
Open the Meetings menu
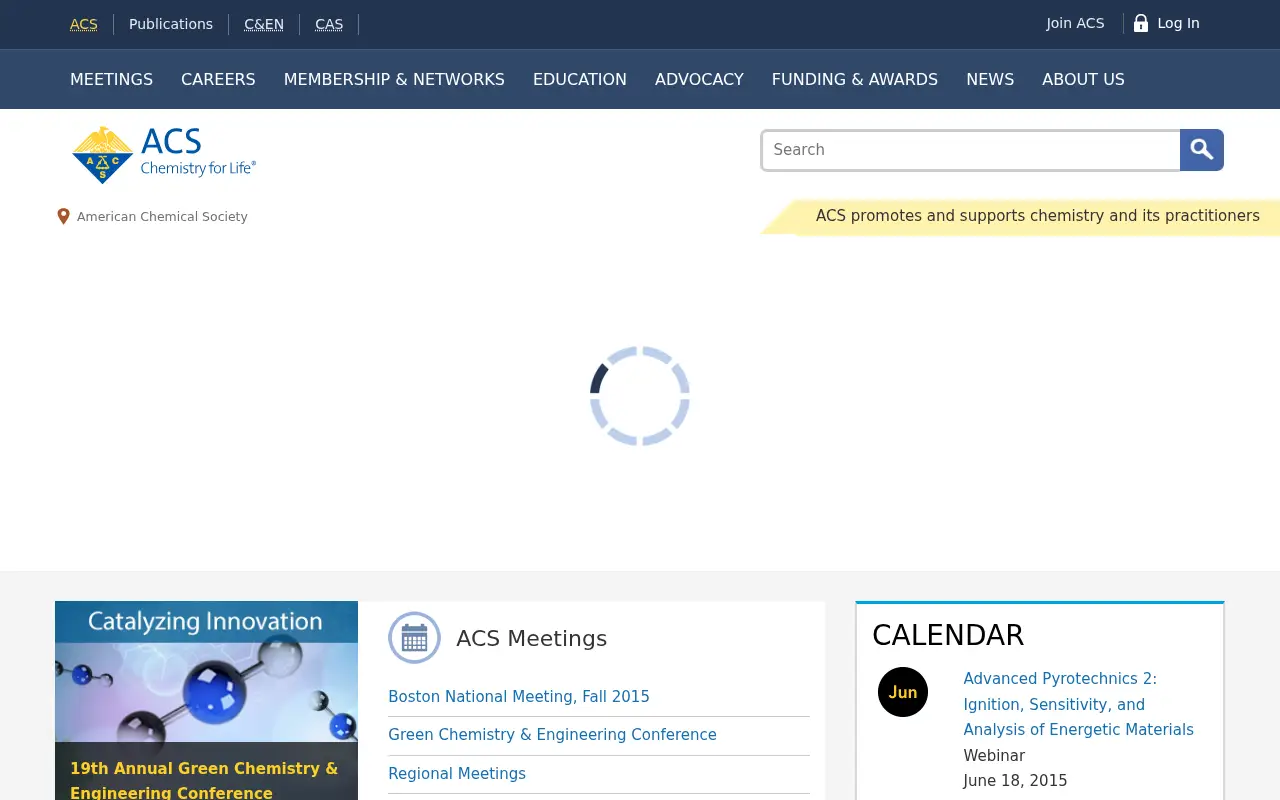(x=111, y=79)
